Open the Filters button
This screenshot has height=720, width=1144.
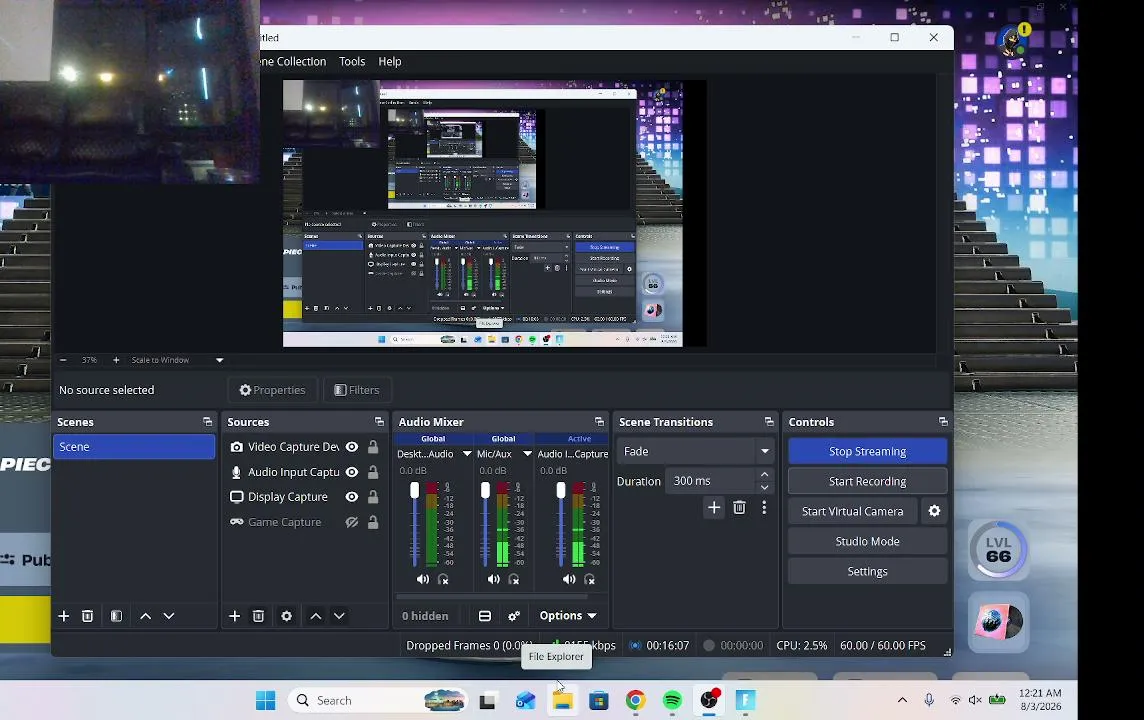pos(358,390)
